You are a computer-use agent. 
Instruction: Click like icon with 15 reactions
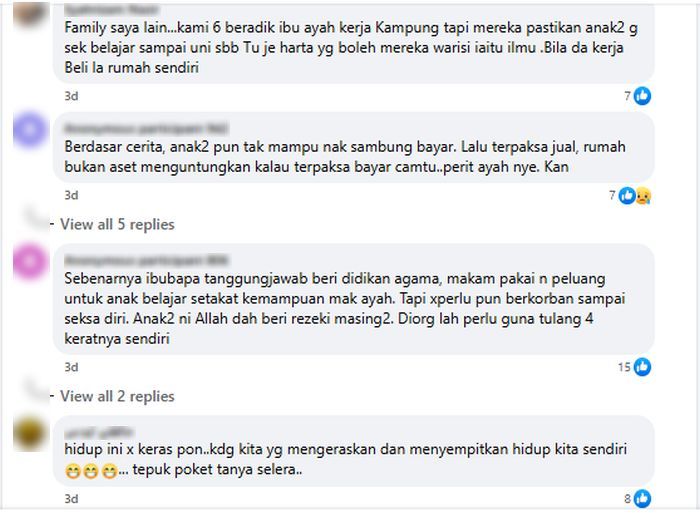click(642, 367)
